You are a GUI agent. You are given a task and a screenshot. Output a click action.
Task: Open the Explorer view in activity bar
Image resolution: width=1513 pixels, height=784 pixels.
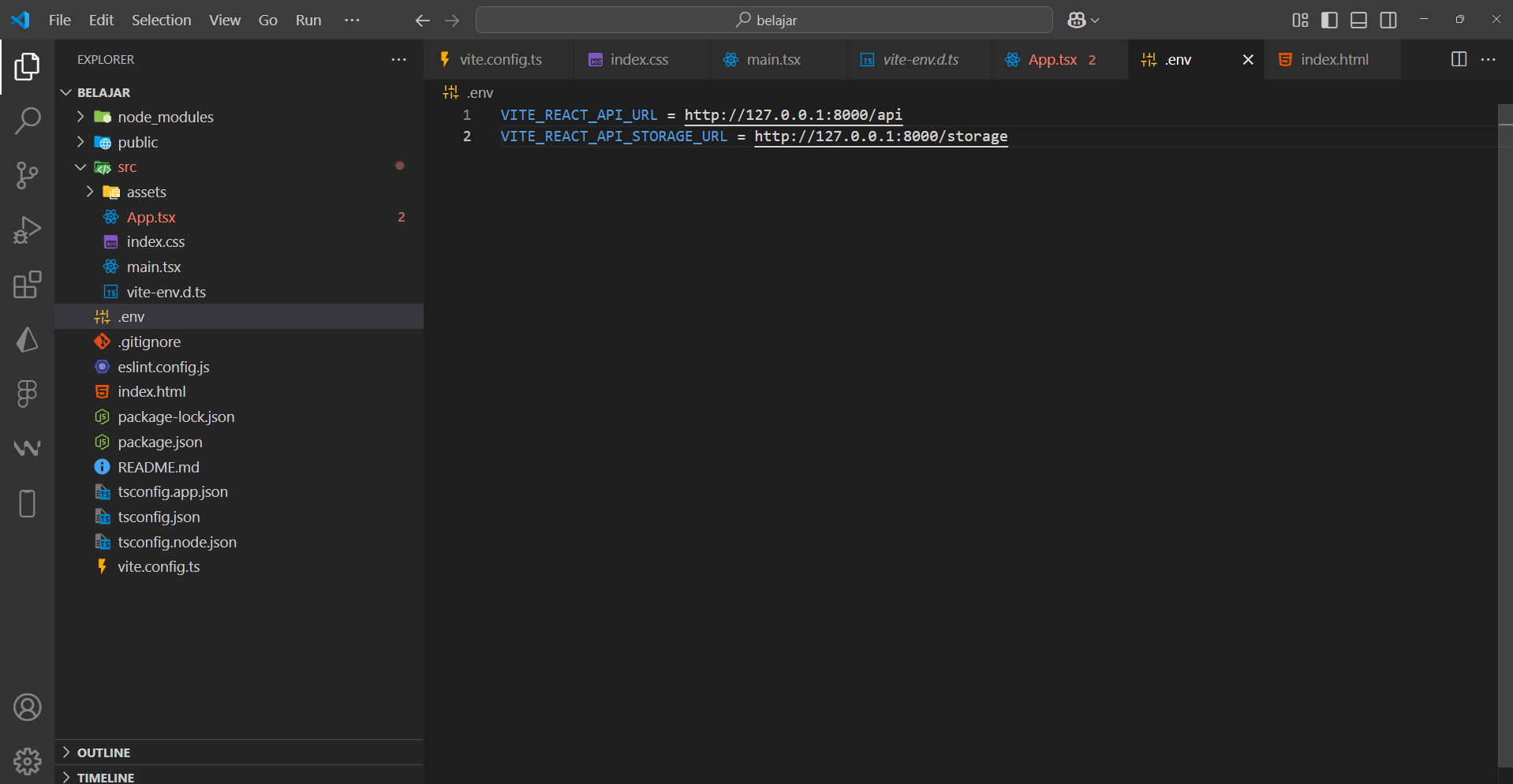[x=27, y=67]
